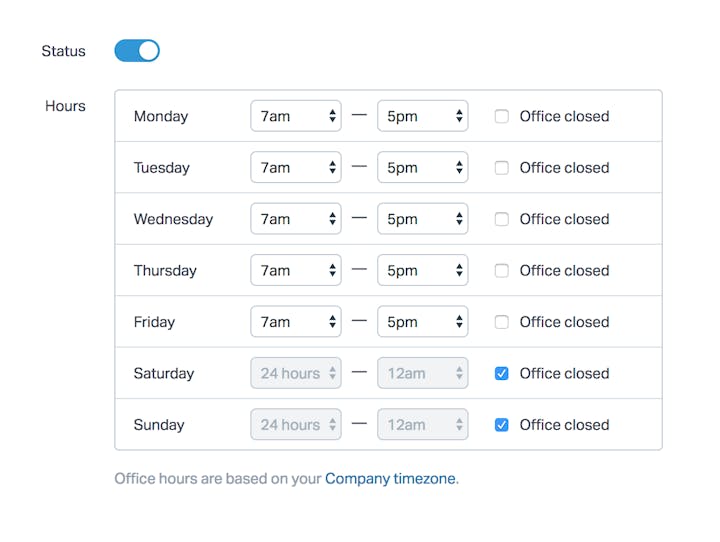The width and height of the screenshot is (720, 542).
Task: Enable Office closed for Tuesday
Action: click(502, 168)
